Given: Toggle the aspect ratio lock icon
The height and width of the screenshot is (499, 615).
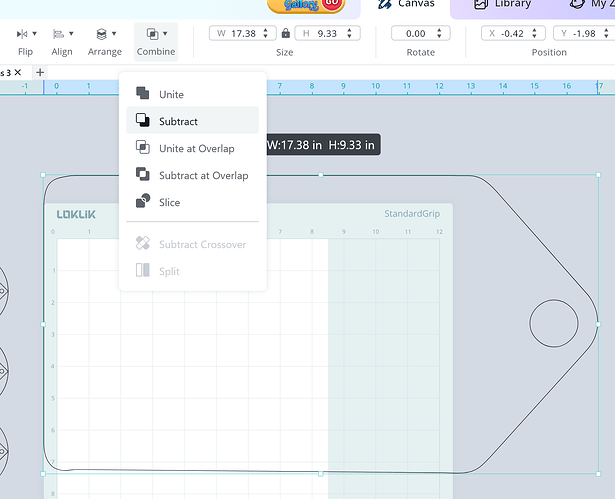Looking at the screenshot, I should [286, 34].
